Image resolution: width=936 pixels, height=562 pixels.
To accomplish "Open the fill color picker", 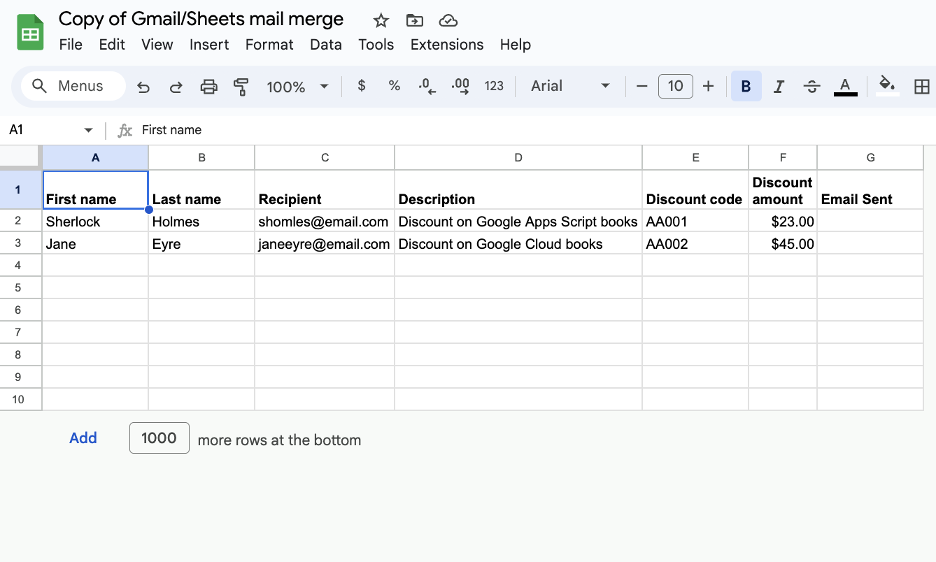I will (x=887, y=85).
